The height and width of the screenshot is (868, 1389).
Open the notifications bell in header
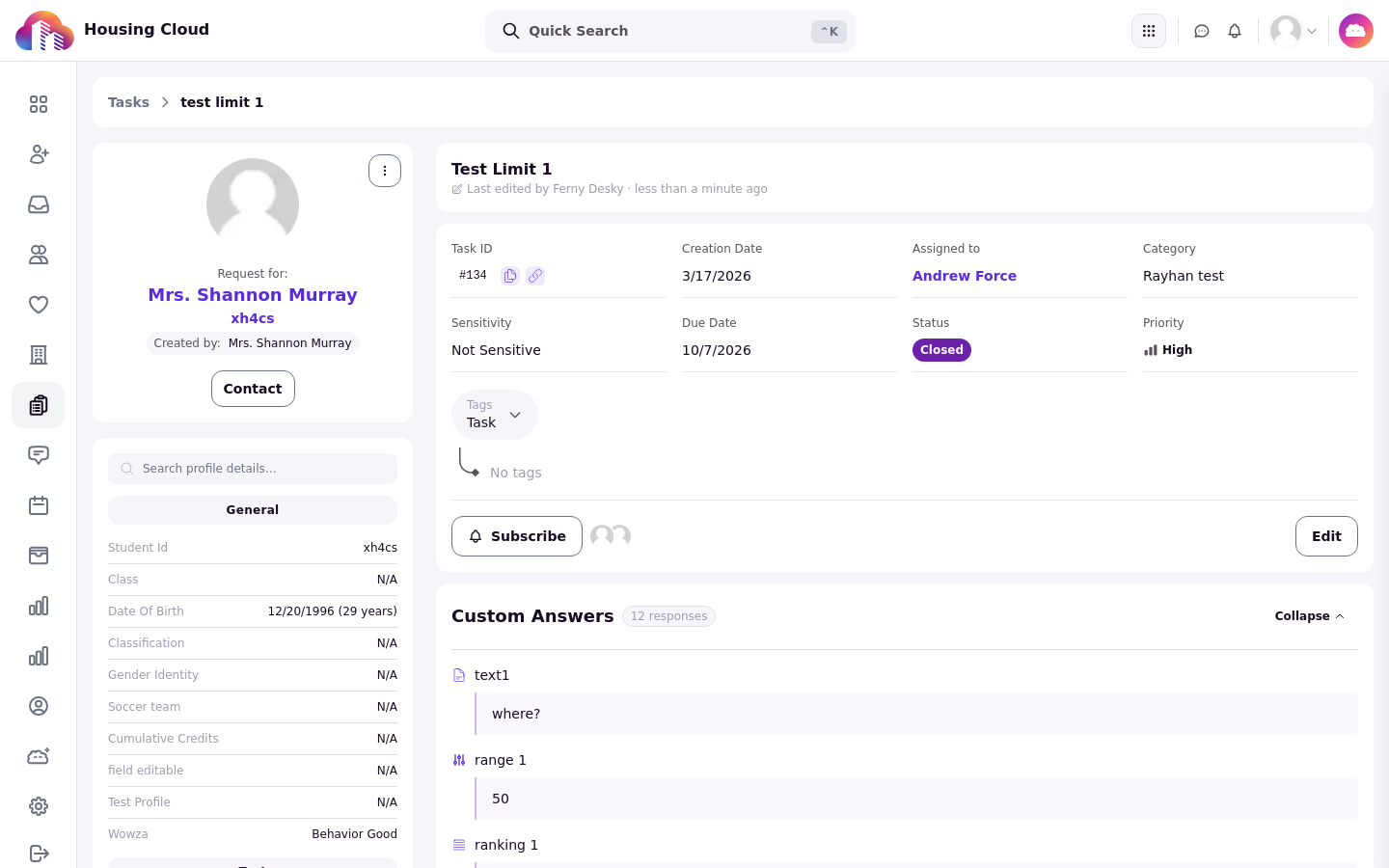click(x=1235, y=31)
